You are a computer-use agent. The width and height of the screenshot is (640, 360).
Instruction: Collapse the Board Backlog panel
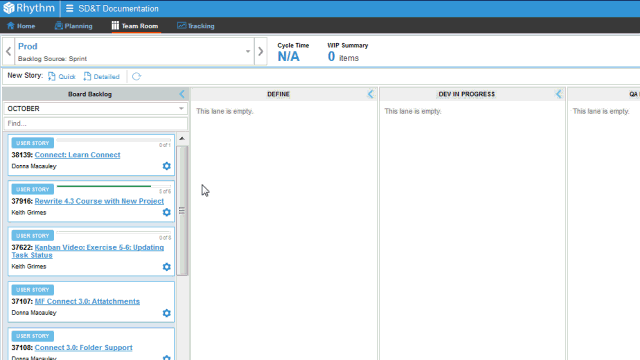pyautogui.click(x=182, y=94)
